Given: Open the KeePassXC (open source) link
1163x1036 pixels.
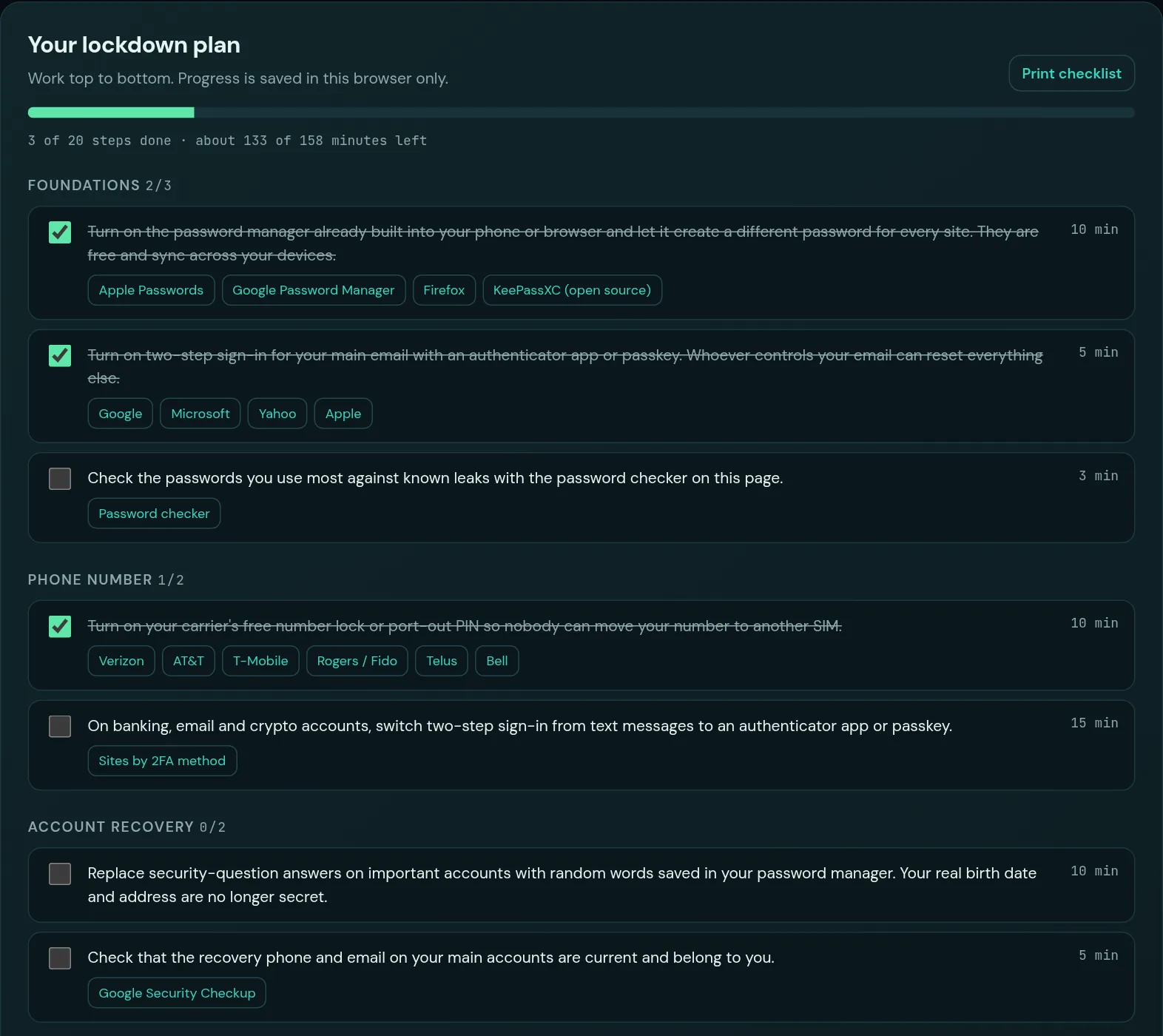Looking at the screenshot, I should click(572, 290).
